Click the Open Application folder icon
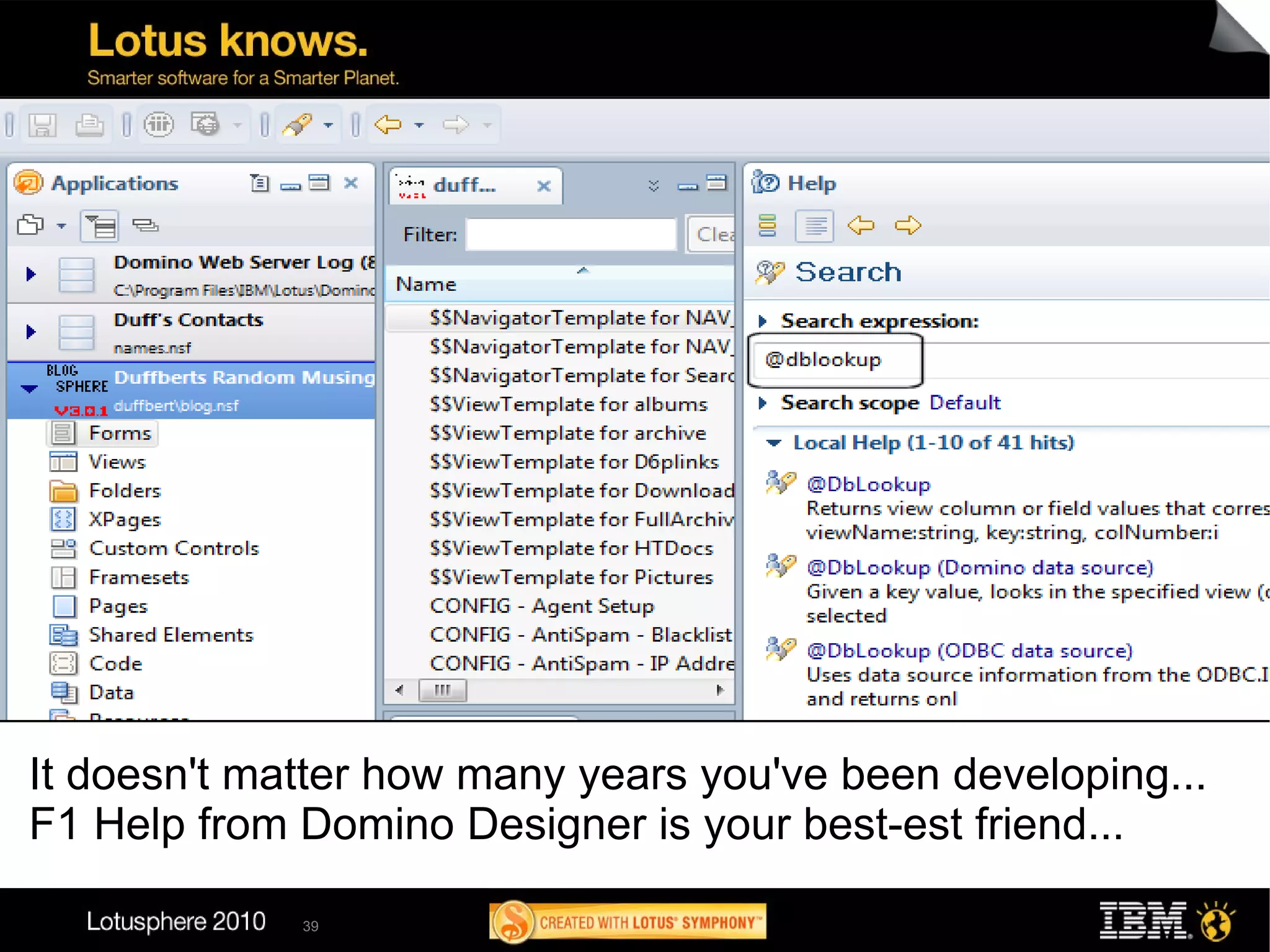1270x952 pixels. click(30, 225)
